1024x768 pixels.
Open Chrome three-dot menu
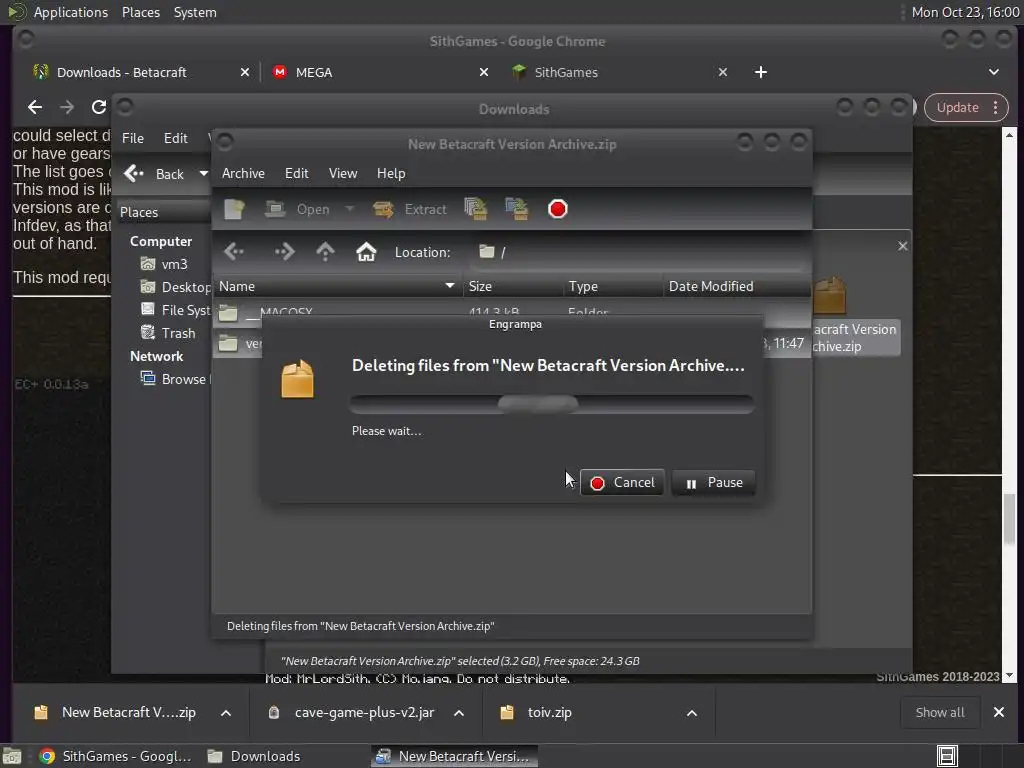tap(996, 107)
